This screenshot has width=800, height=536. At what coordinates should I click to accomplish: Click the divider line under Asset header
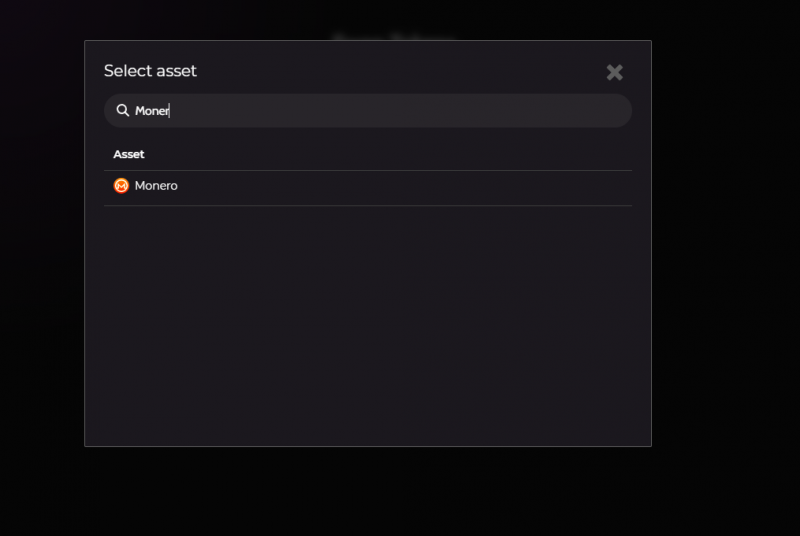(x=368, y=170)
